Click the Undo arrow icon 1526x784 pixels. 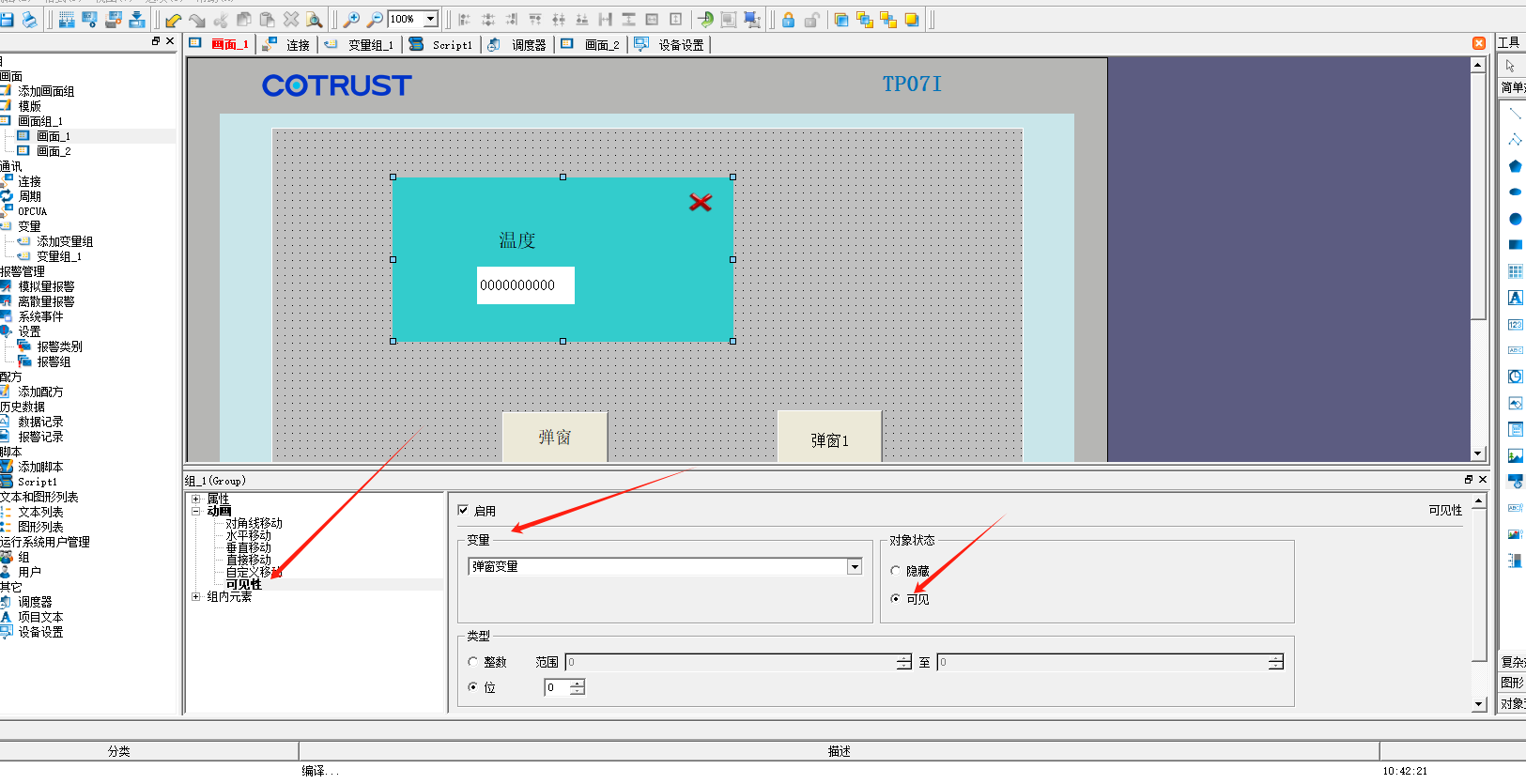tap(174, 19)
